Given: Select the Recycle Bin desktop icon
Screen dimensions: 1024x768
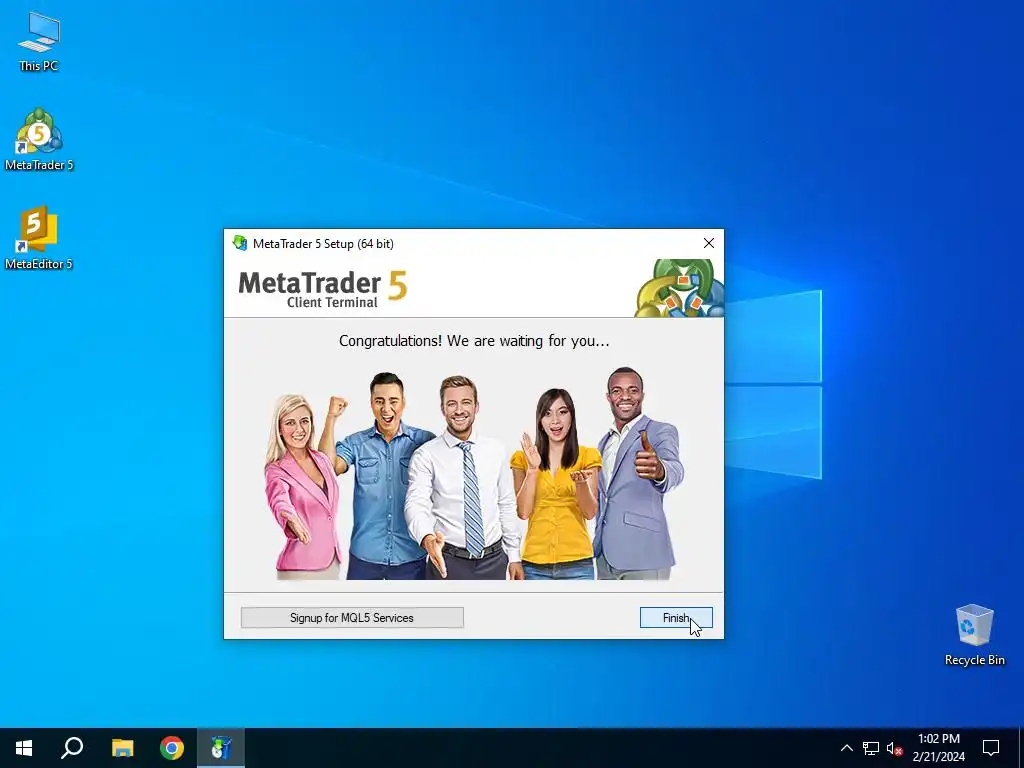Looking at the screenshot, I should click(974, 635).
